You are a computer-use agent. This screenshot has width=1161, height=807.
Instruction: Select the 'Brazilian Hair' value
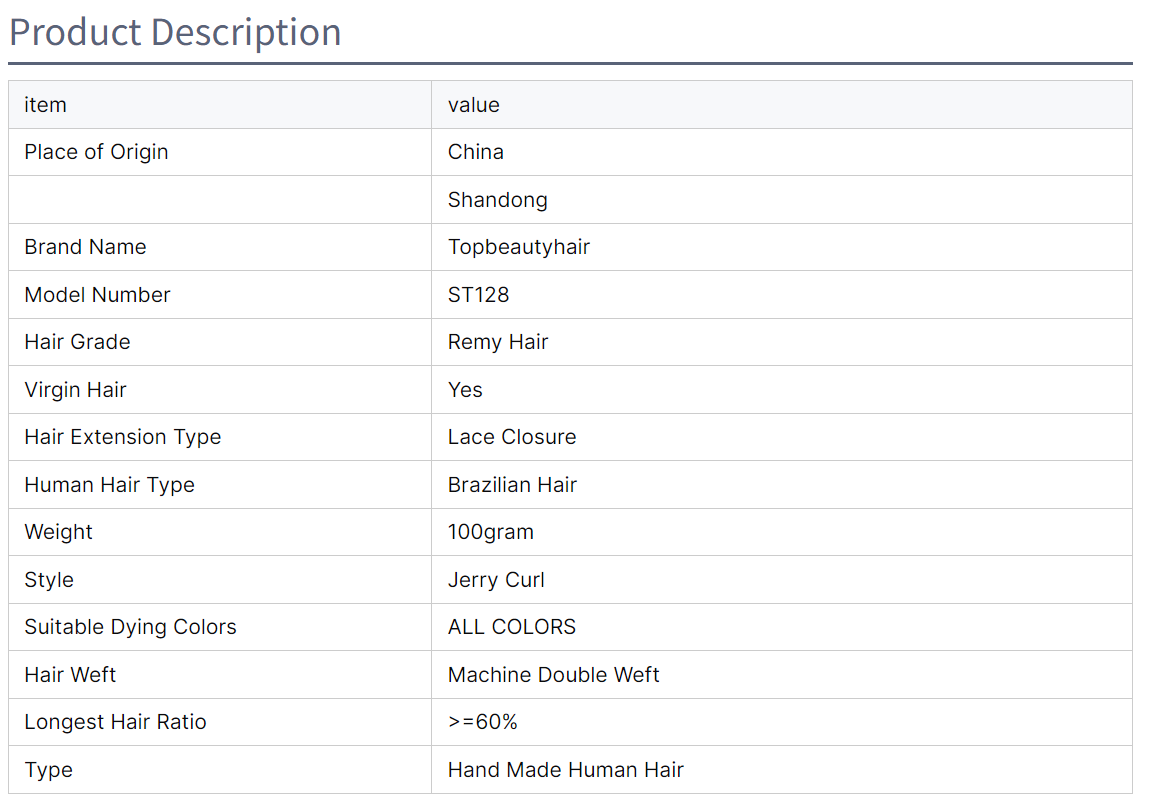click(512, 485)
